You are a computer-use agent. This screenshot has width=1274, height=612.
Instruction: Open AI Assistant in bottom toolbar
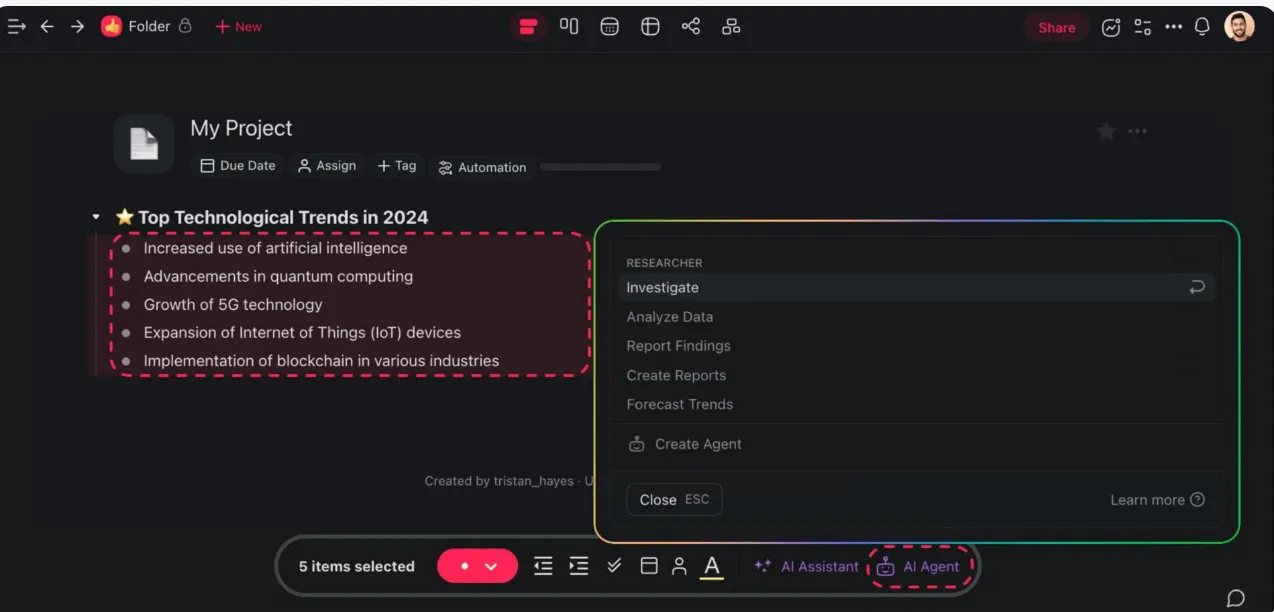click(x=806, y=566)
